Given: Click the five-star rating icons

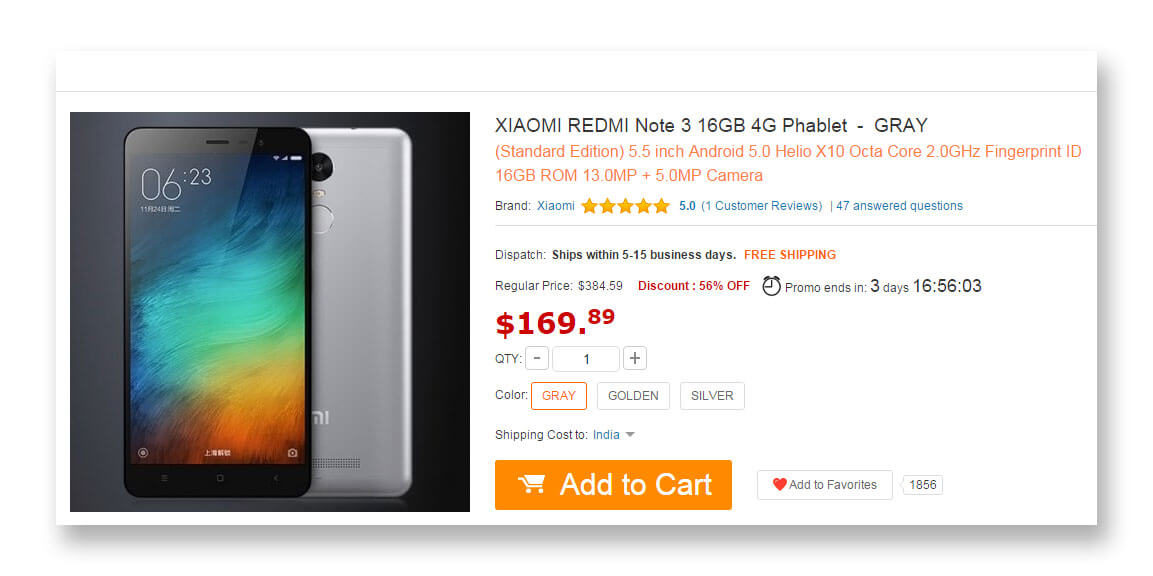Looking at the screenshot, I should click(x=626, y=206).
